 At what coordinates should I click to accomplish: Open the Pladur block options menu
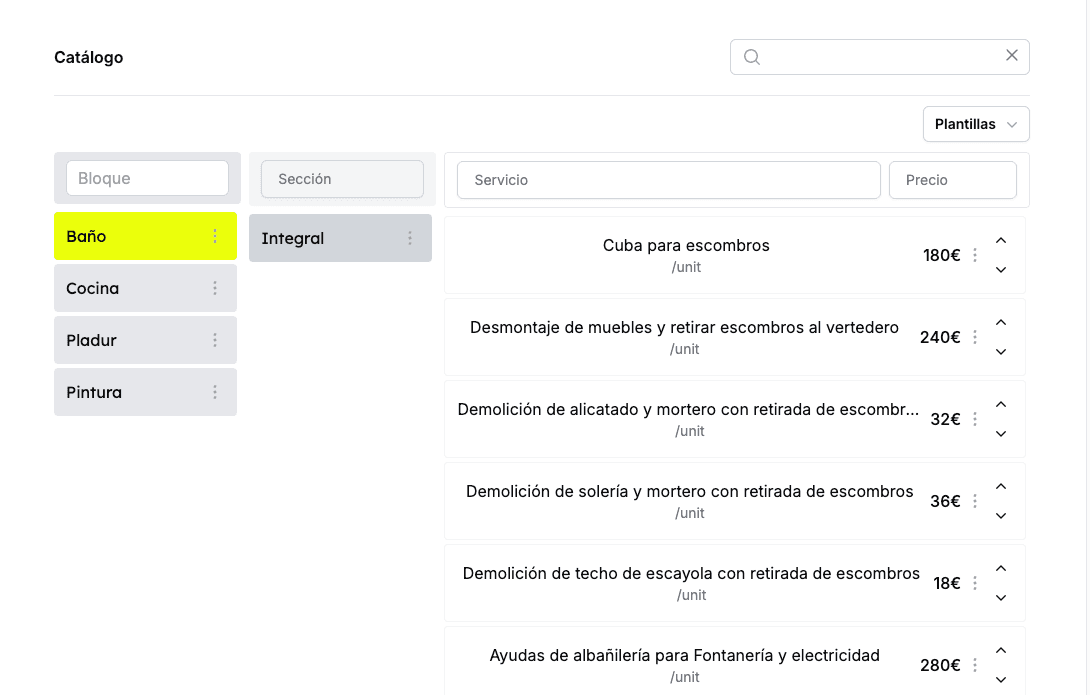pos(214,340)
